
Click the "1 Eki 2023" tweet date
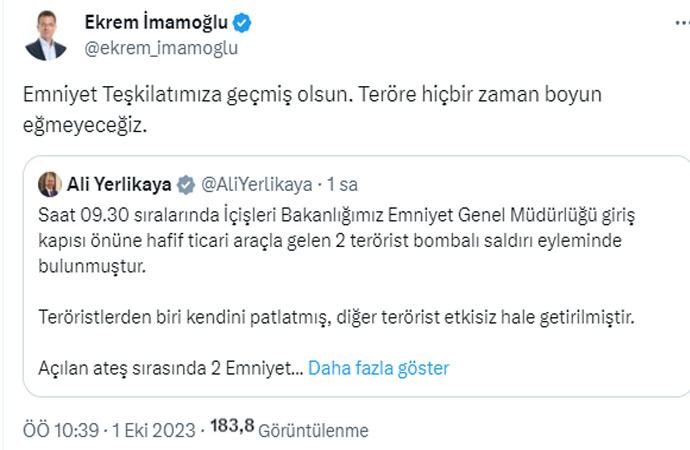tap(154, 431)
